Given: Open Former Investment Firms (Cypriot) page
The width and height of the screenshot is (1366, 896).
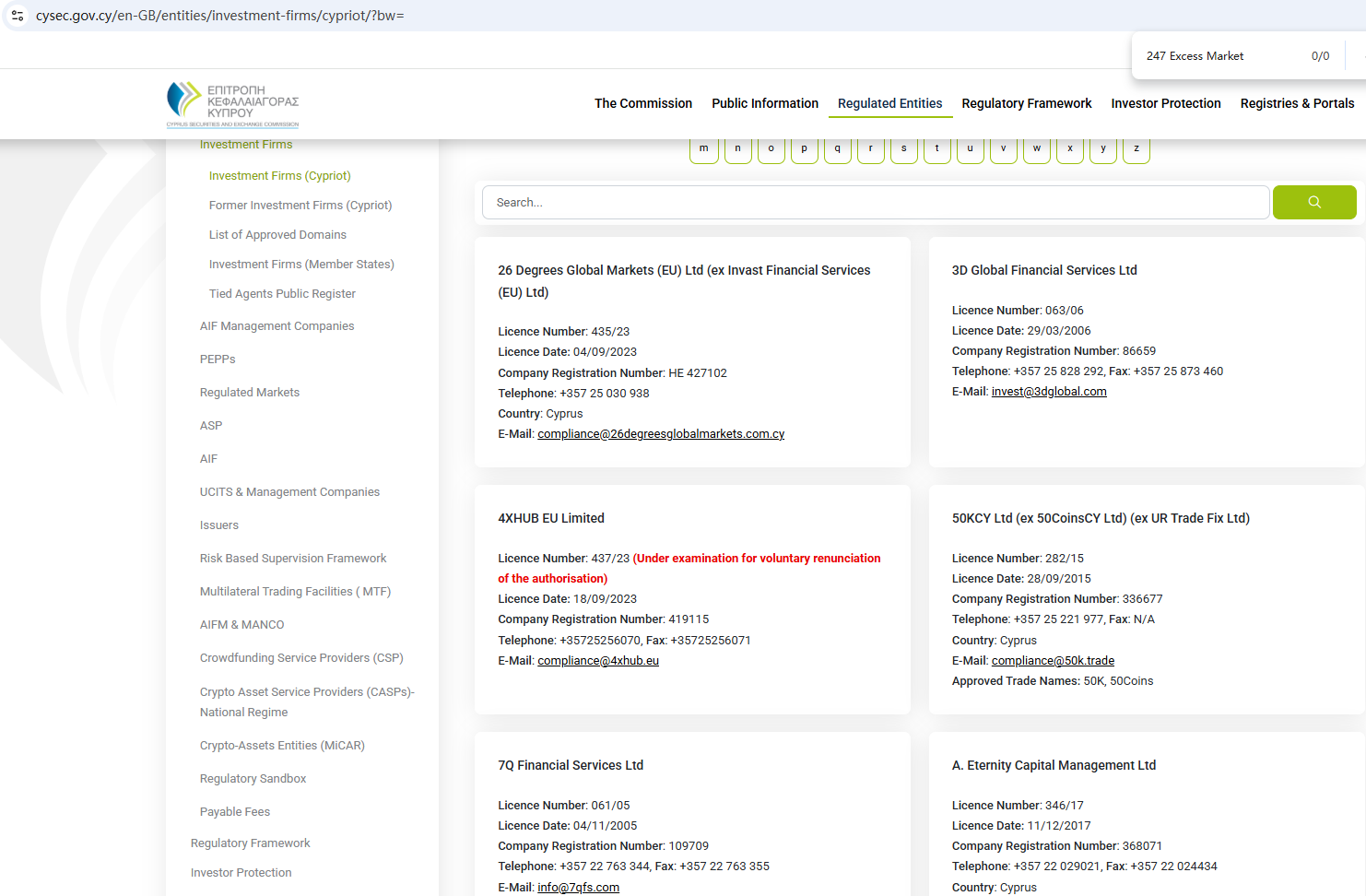Looking at the screenshot, I should coord(300,206).
